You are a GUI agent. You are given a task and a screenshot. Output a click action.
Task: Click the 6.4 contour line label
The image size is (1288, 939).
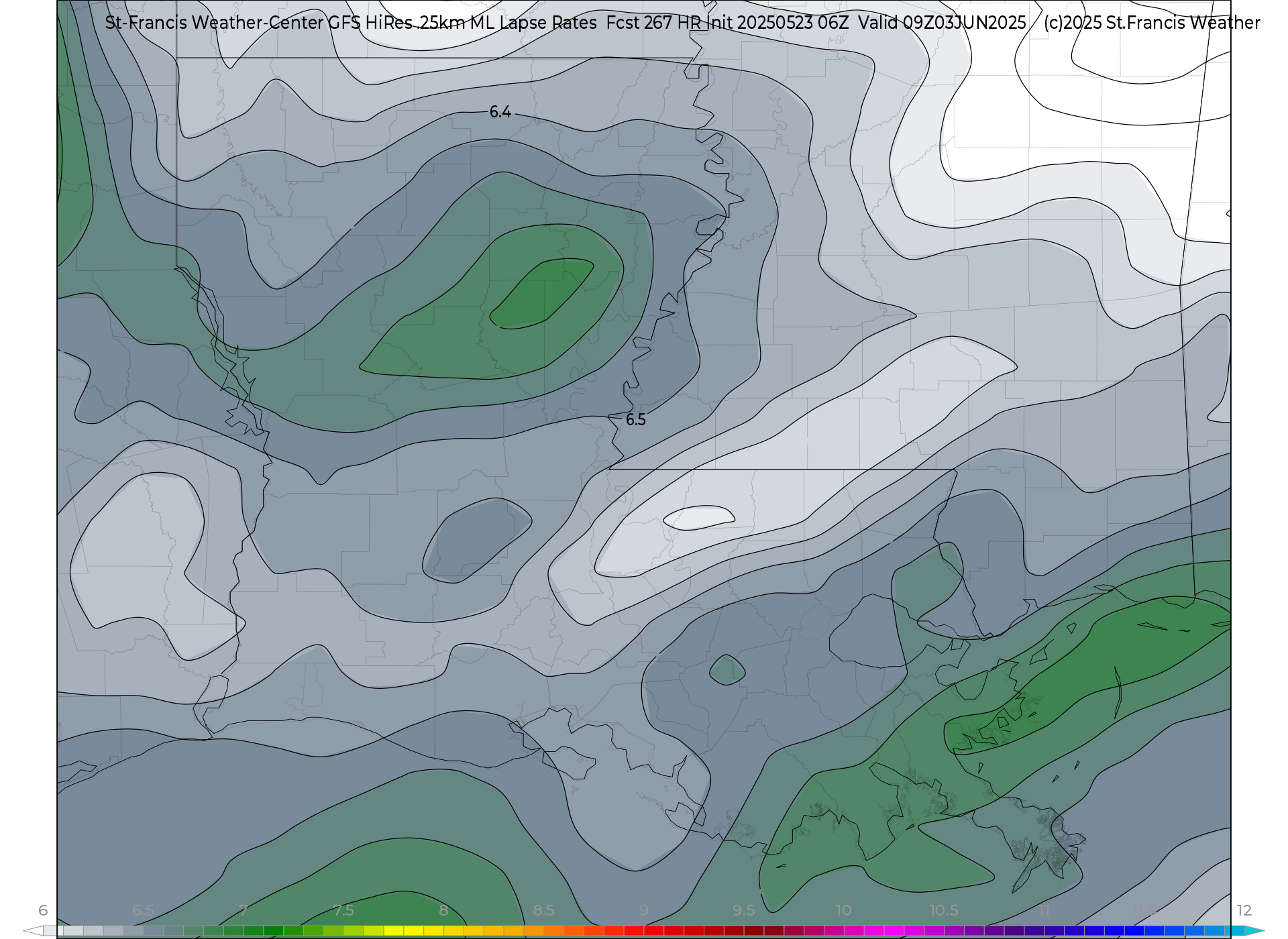[x=500, y=112]
